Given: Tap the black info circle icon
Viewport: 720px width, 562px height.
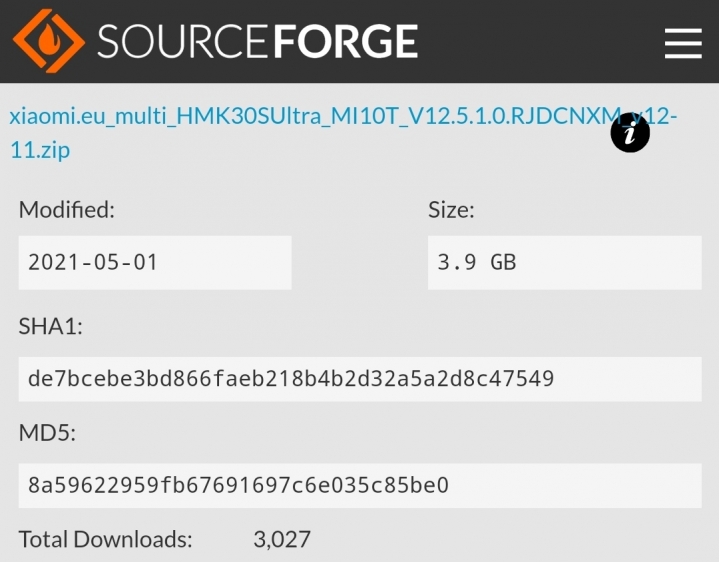Looking at the screenshot, I should [630, 133].
